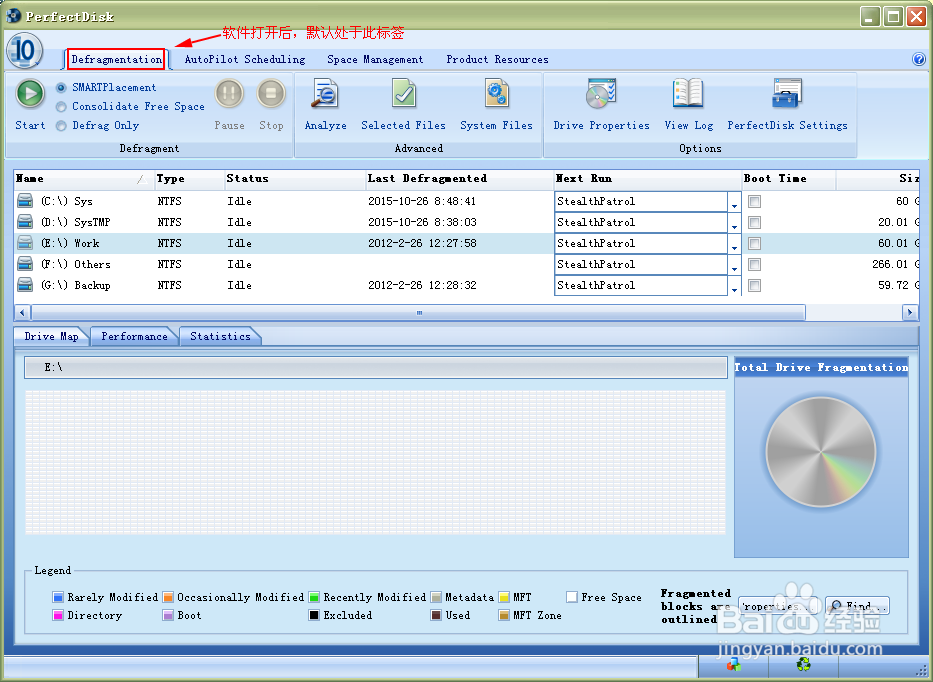The image size is (933, 682).
Task: Open the Product Resources tab
Action: pos(497,60)
